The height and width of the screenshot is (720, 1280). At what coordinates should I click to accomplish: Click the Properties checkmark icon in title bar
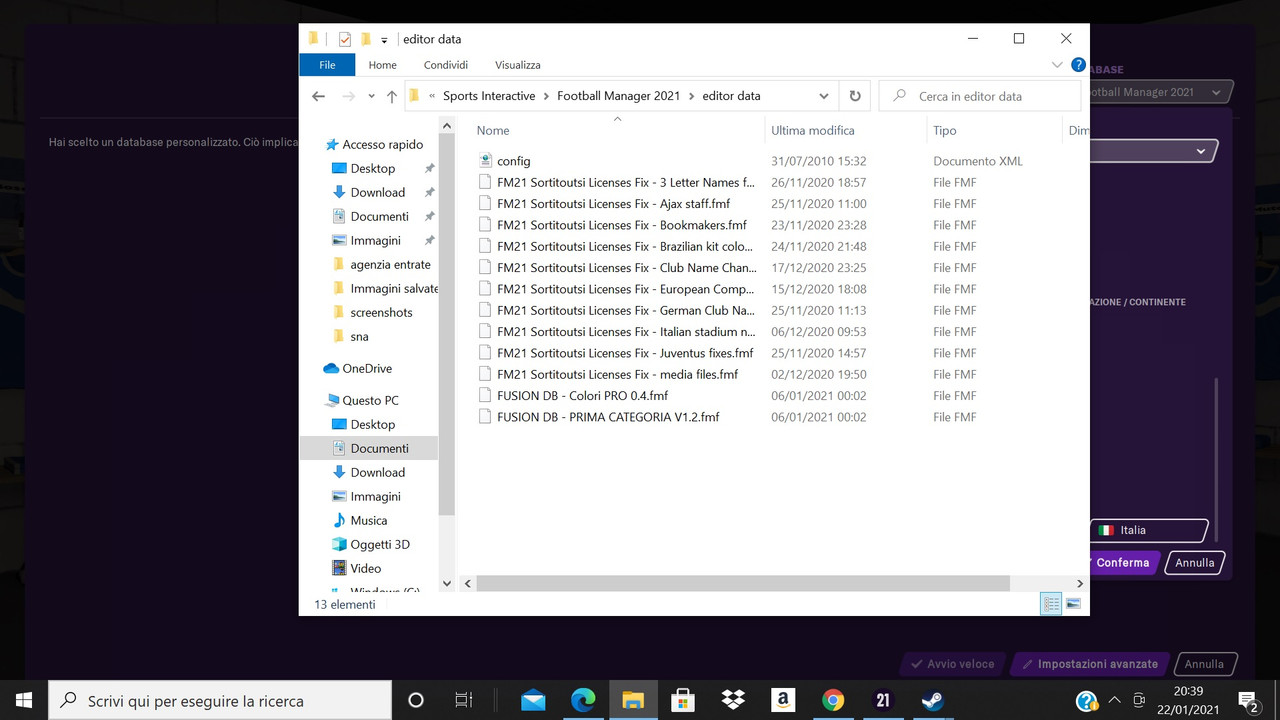(345, 39)
